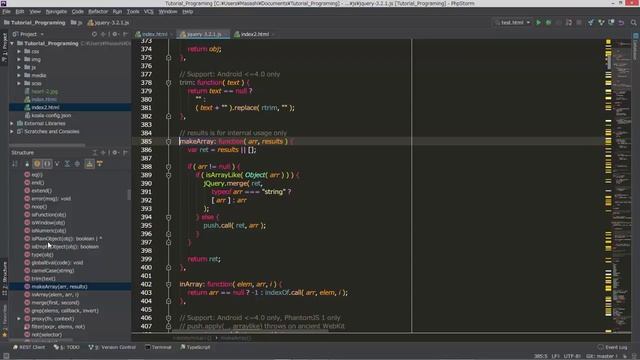Click the UTF-8 encoding in status bar
The width and height of the screenshot is (640, 360).
point(572,356)
